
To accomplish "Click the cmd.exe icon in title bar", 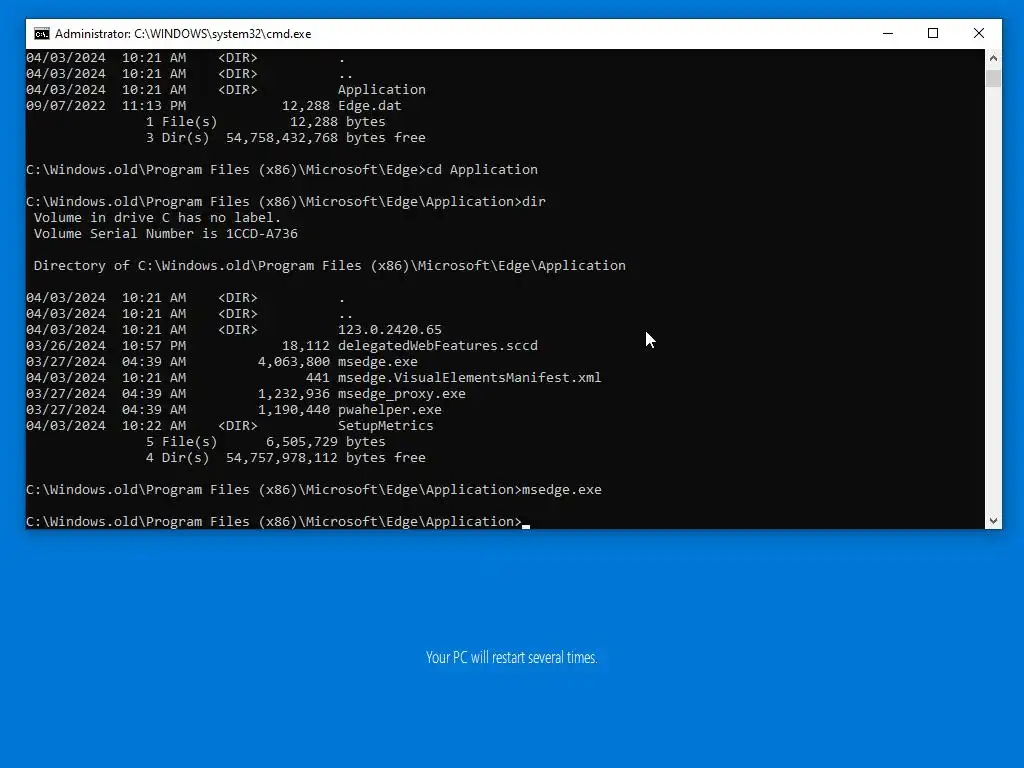I will coord(42,34).
